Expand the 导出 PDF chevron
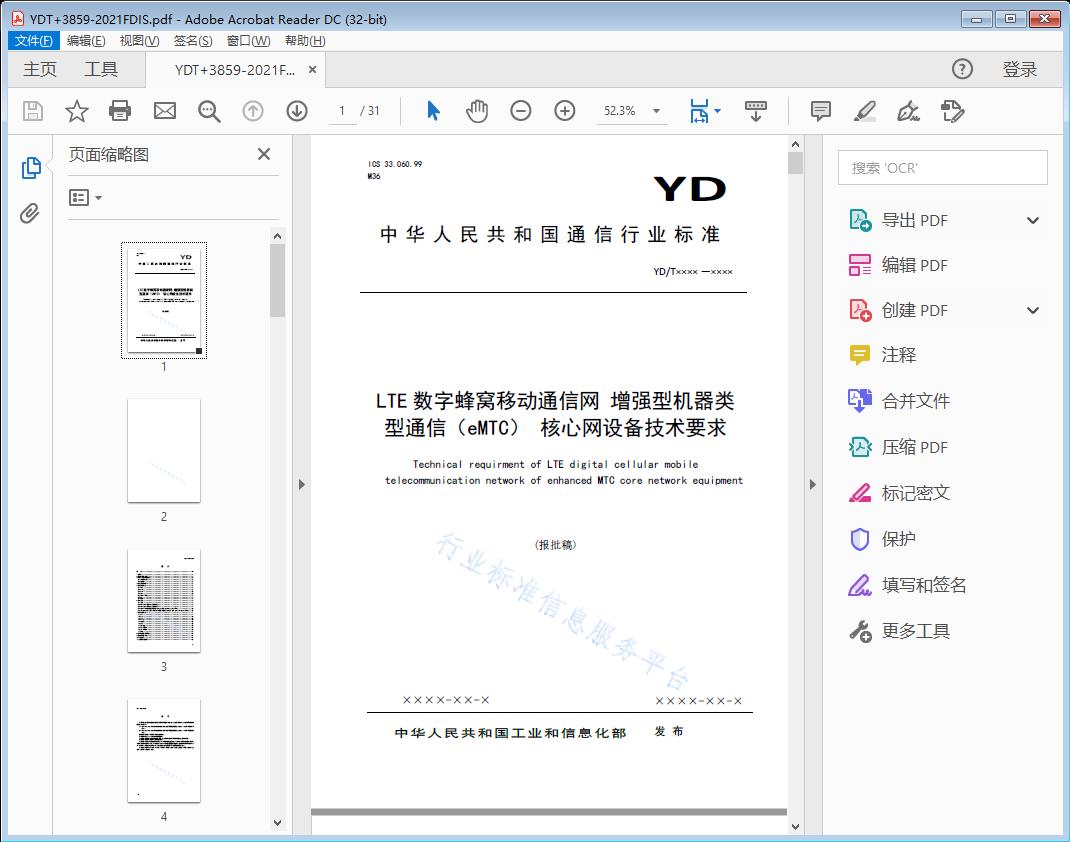The image size is (1070, 842). (x=1032, y=219)
